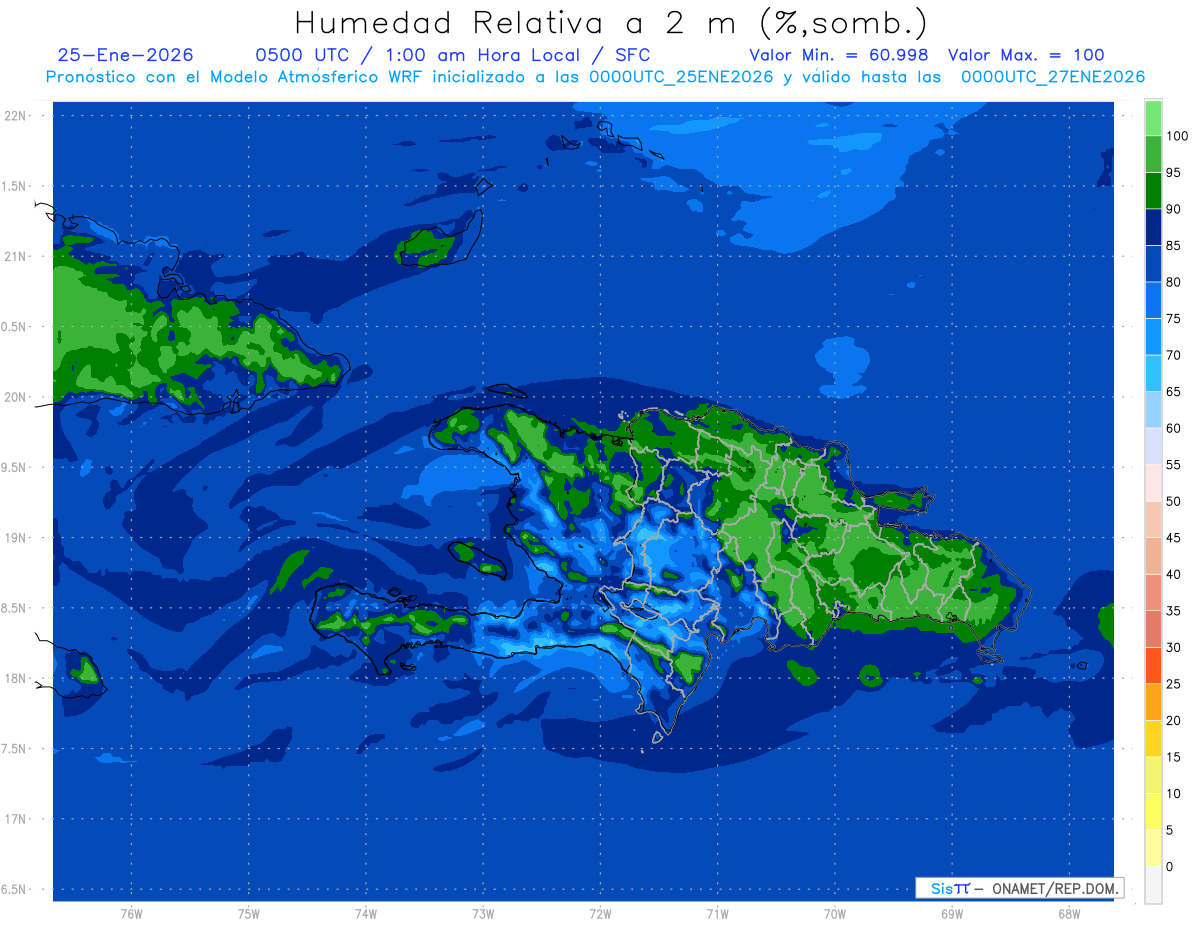The width and height of the screenshot is (1200, 927).
Task: Click the "71W" longitude axis label
Action: (717, 913)
